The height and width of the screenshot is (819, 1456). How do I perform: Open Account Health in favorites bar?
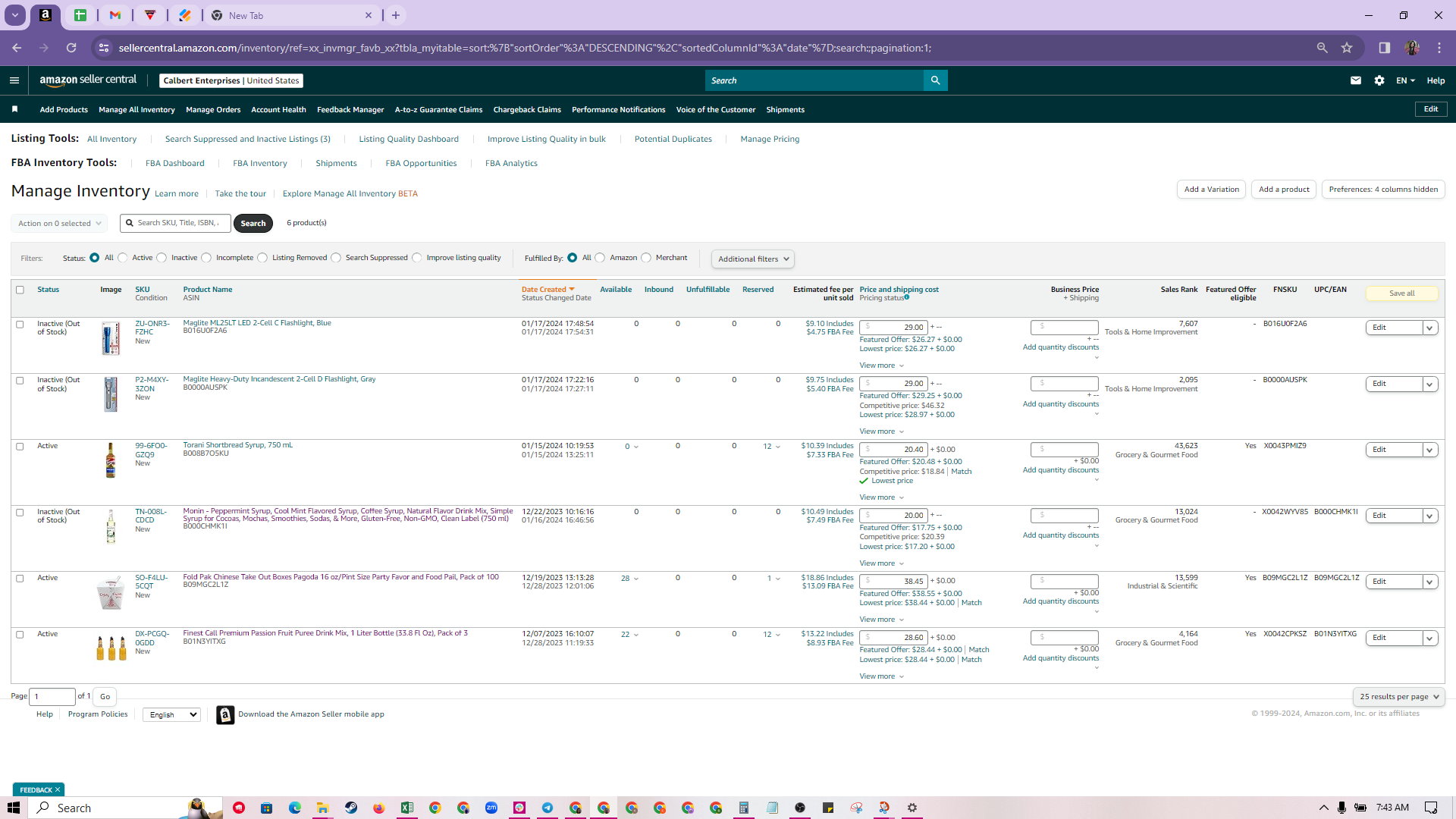[x=278, y=110]
